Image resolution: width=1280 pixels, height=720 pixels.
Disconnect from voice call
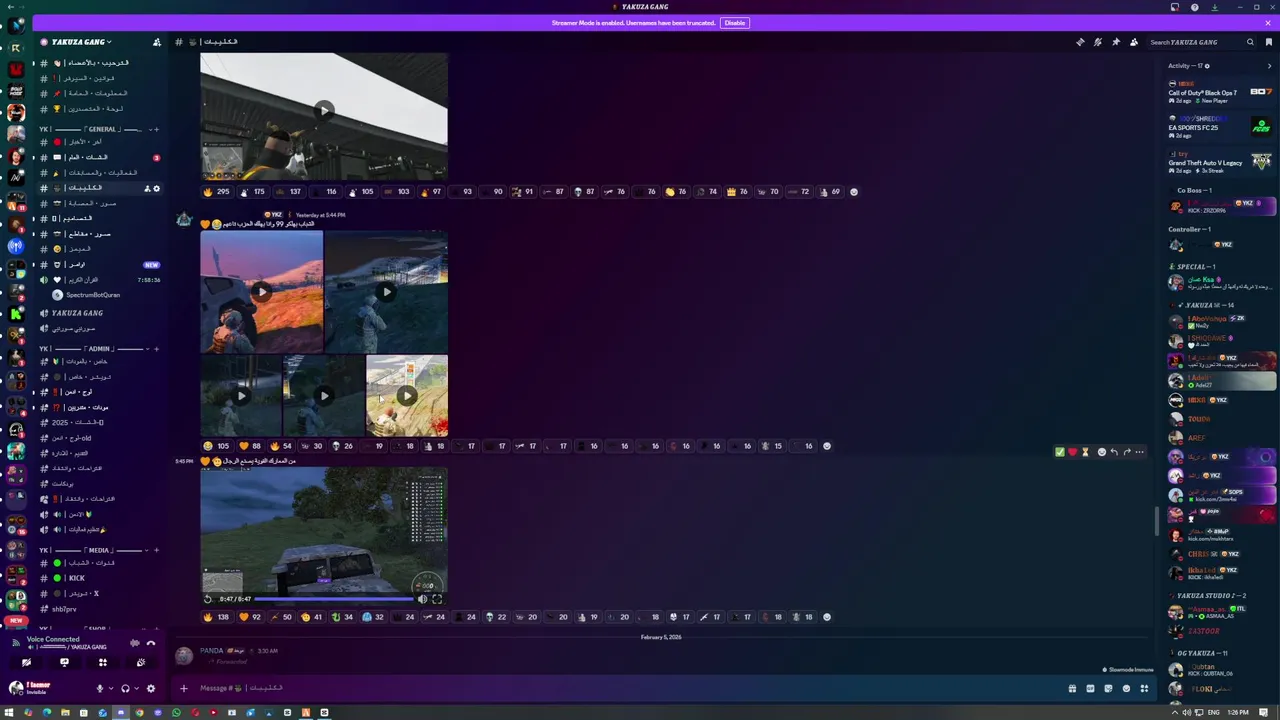click(151, 643)
